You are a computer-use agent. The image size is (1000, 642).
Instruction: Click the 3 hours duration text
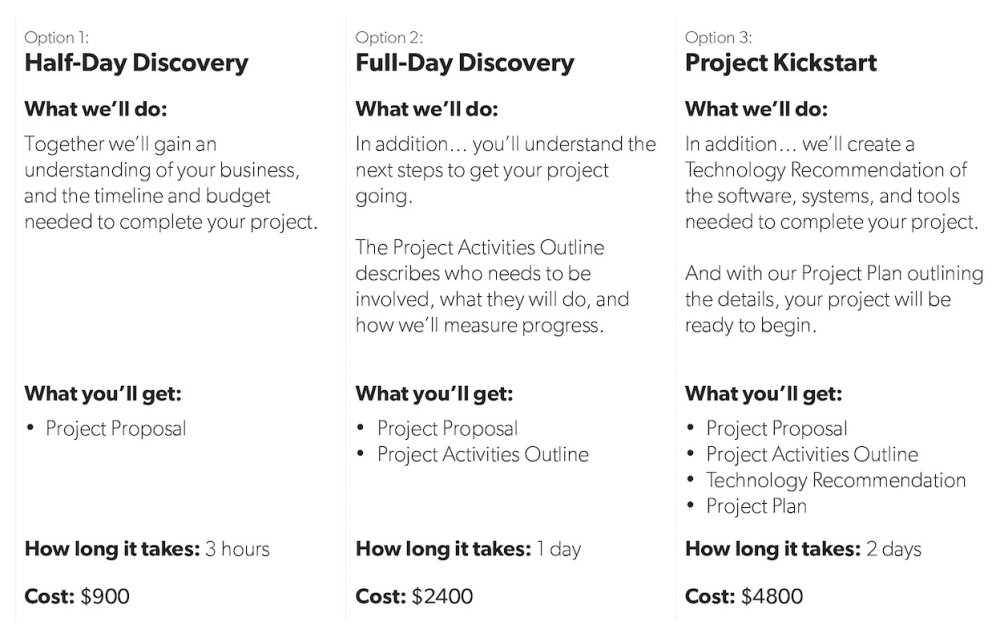(237, 549)
